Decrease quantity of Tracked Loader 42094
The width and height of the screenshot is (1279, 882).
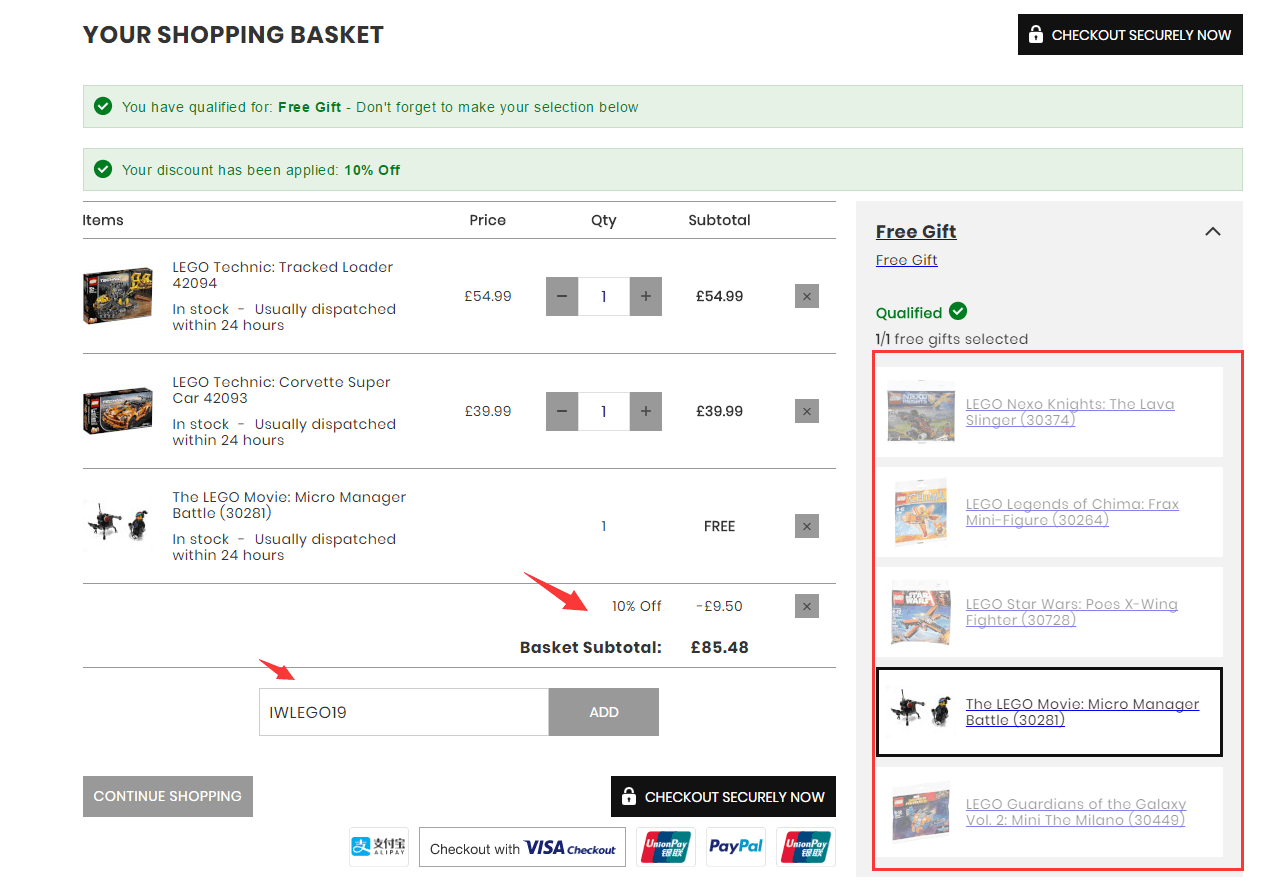click(562, 297)
